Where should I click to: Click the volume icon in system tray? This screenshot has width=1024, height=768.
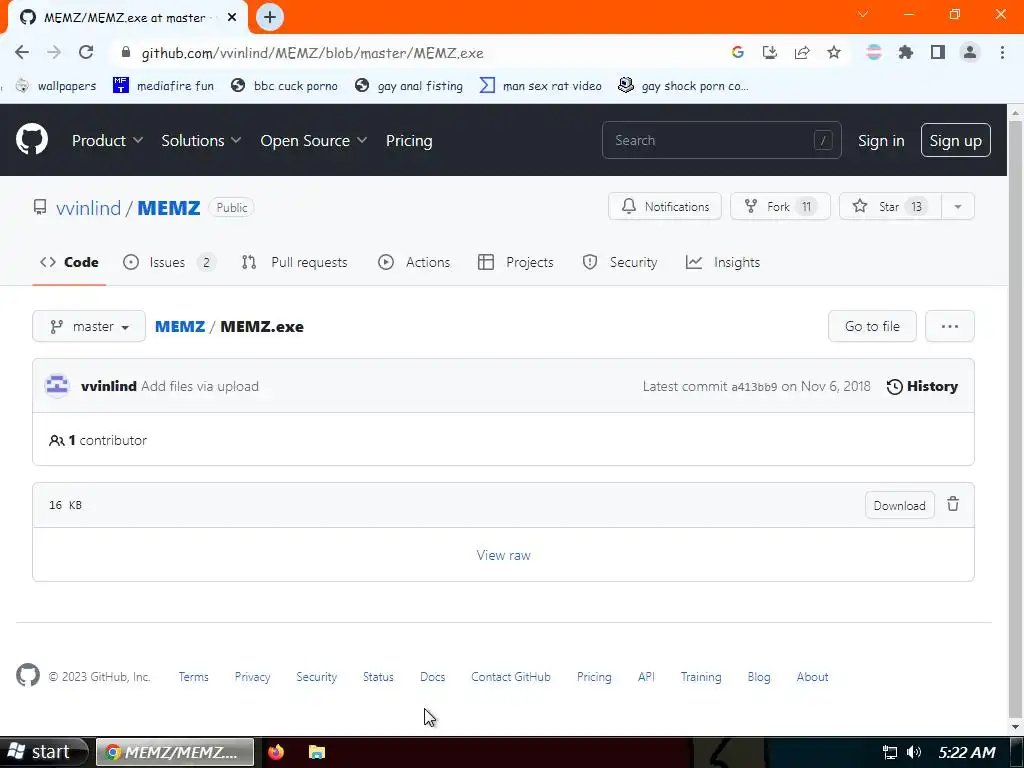(x=914, y=752)
